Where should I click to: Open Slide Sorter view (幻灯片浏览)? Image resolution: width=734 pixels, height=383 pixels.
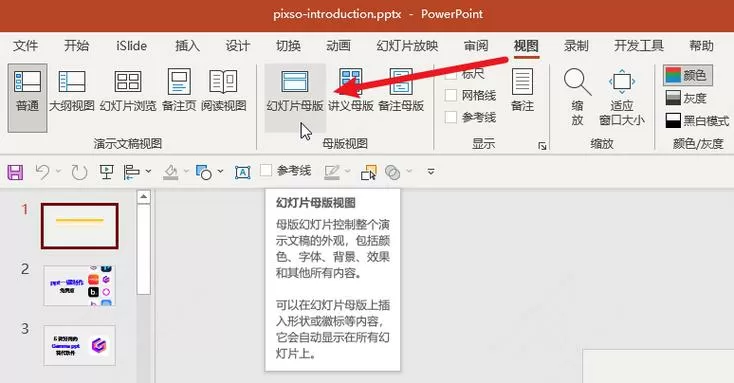128,90
